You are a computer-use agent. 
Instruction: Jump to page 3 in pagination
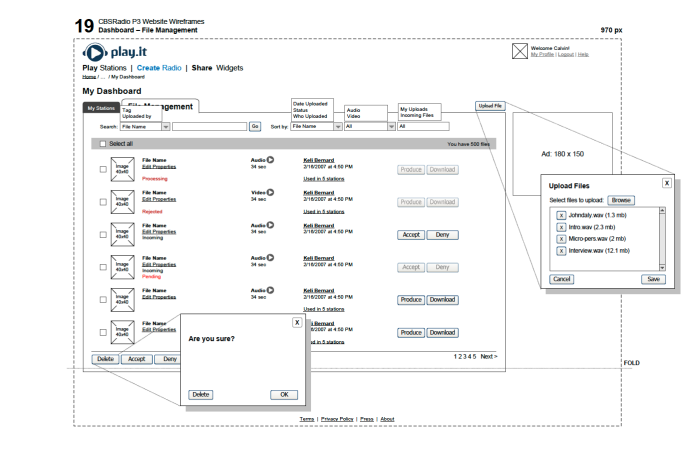465,357
